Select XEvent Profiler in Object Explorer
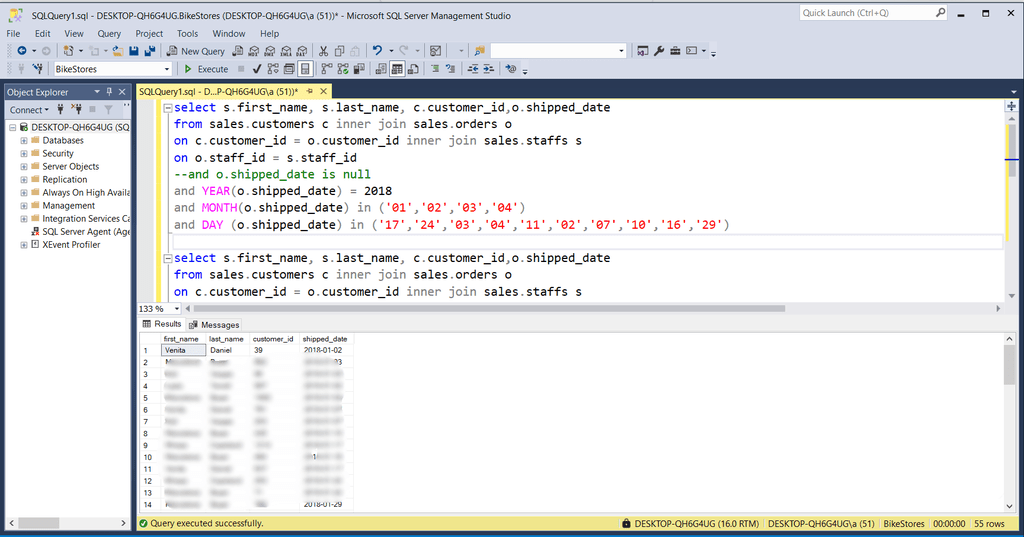Viewport: 1024px width, 537px height. (71, 245)
